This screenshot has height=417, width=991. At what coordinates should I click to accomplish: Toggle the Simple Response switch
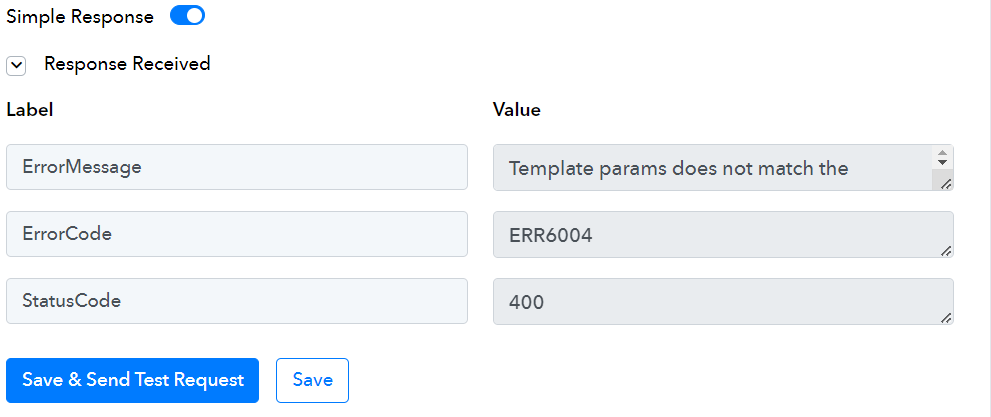click(x=187, y=16)
